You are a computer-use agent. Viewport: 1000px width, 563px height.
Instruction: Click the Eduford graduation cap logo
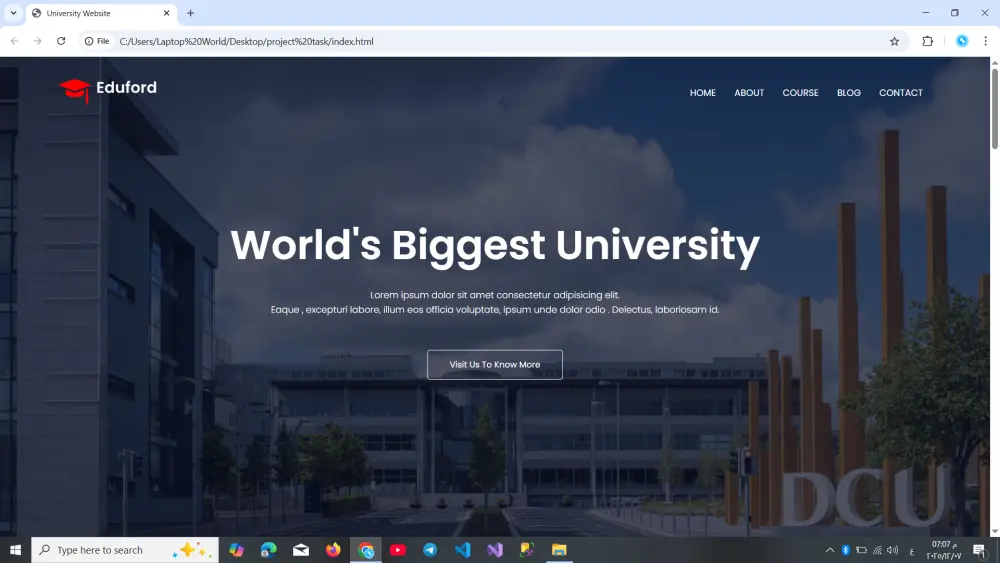pos(75,90)
